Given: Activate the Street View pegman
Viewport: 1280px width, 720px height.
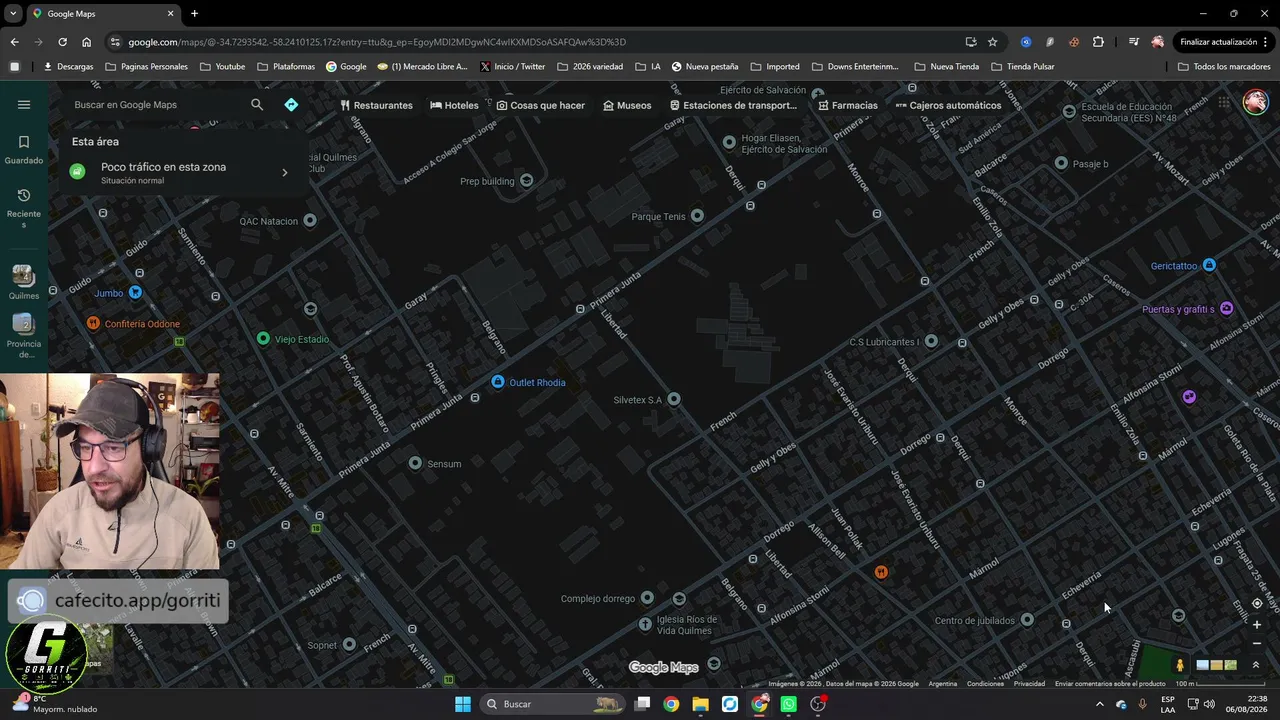Looking at the screenshot, I should tap(1180, 665).
